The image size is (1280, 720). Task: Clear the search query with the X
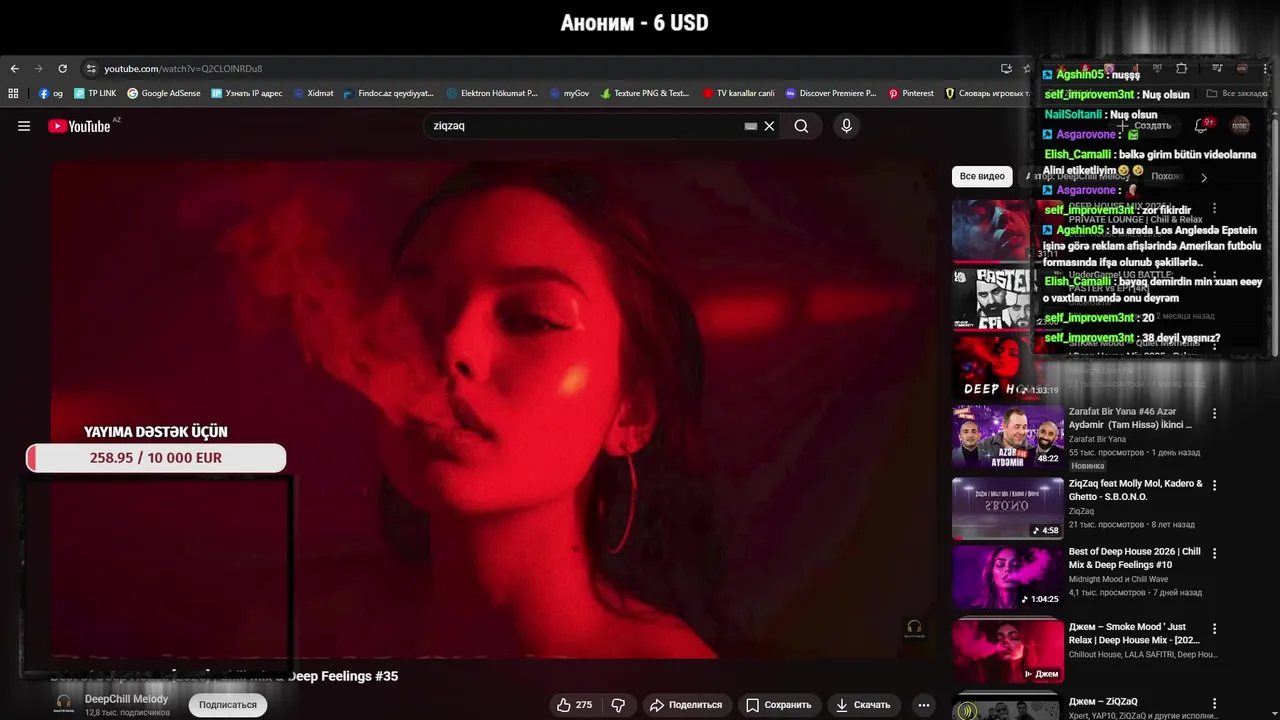tap(769, 126)
